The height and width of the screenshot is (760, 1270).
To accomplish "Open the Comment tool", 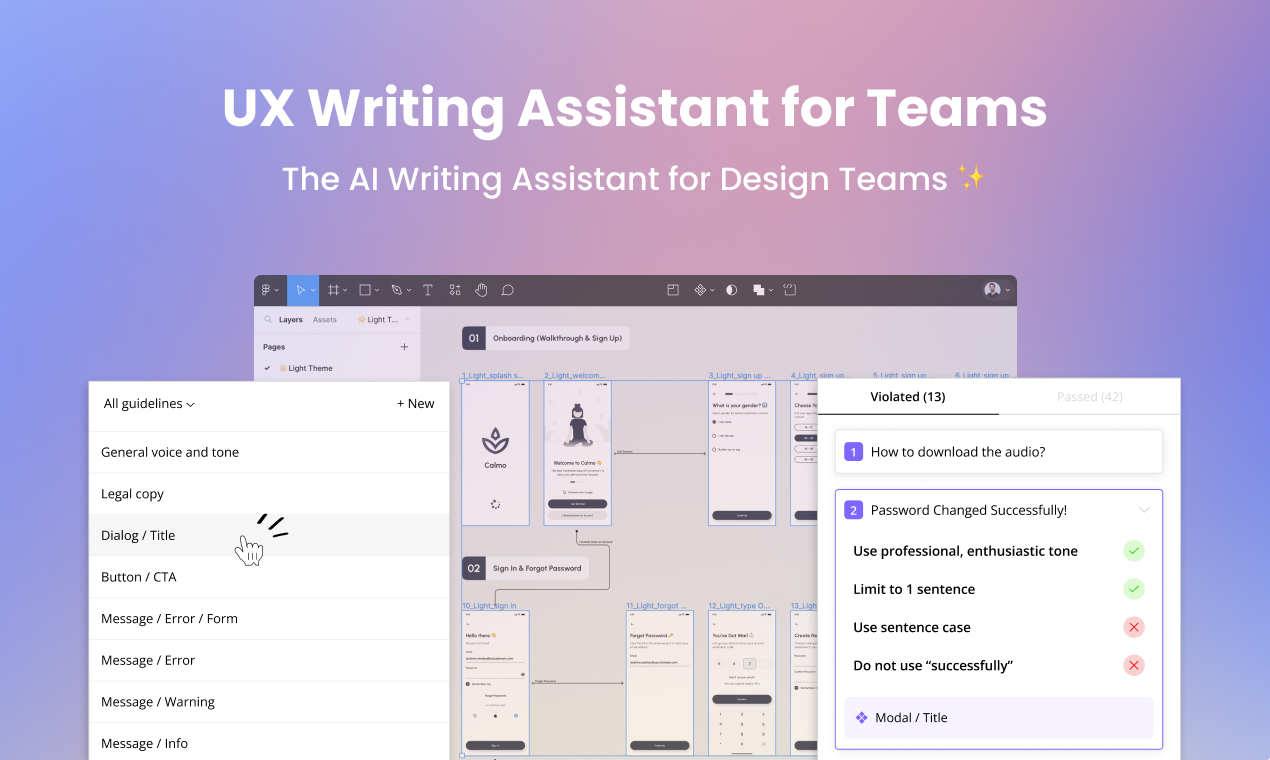I will (x=508, y=291).
